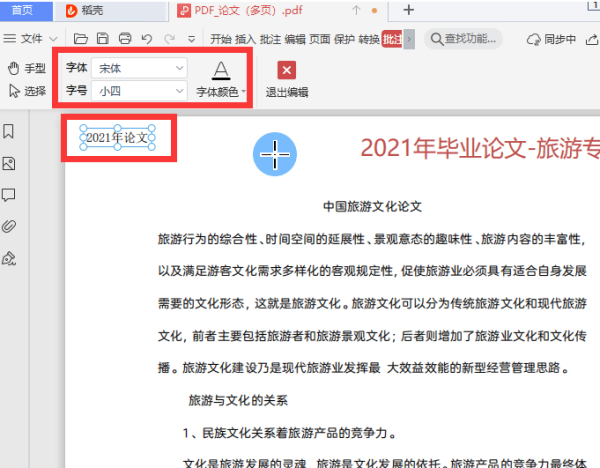Screen dimensions: 600x468
Task: Open the comments panel in sidebar
Action: point(9,194)
